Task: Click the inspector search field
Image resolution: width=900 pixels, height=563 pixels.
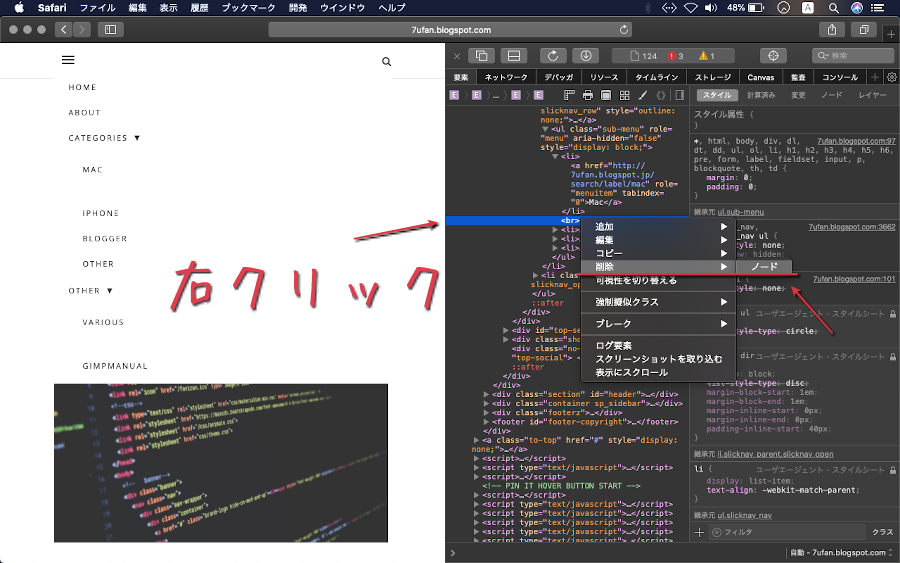Action: tap(852, 56)
